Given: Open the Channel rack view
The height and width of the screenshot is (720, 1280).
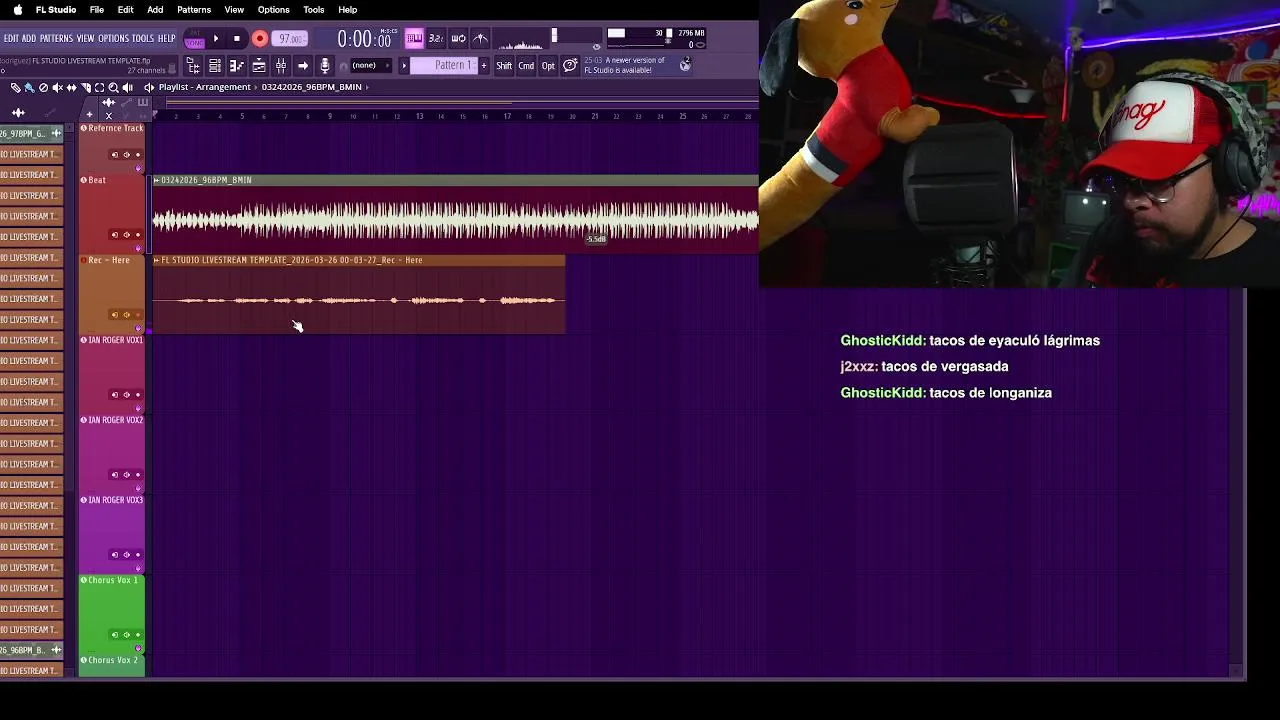Looking at the screenshot, I should [x=215, y=65].
